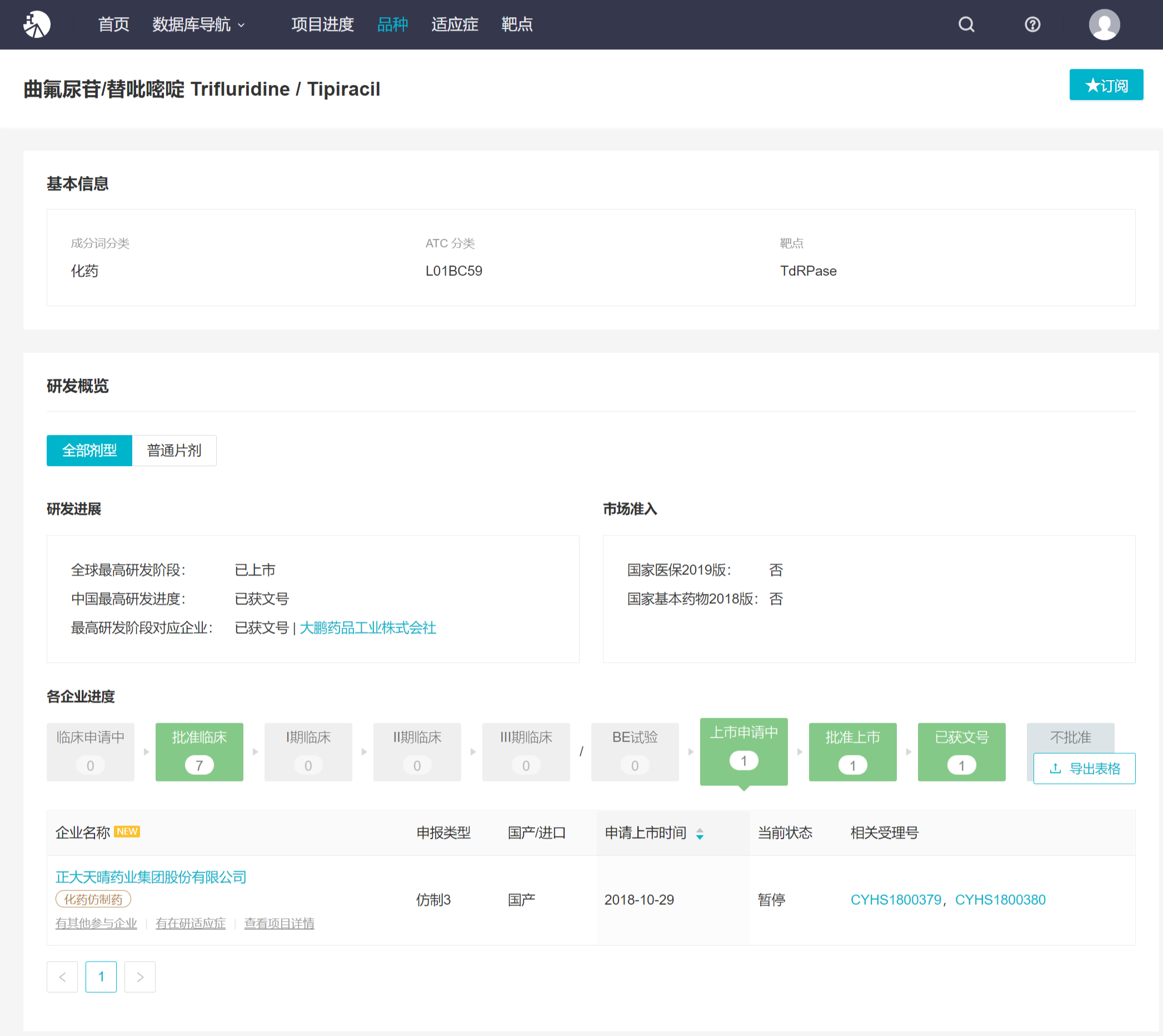This screenshot has height=1036, width=1163.
Task: Open 正大天晴药业集团股份有限公司 company link
Action: (151, 877)
